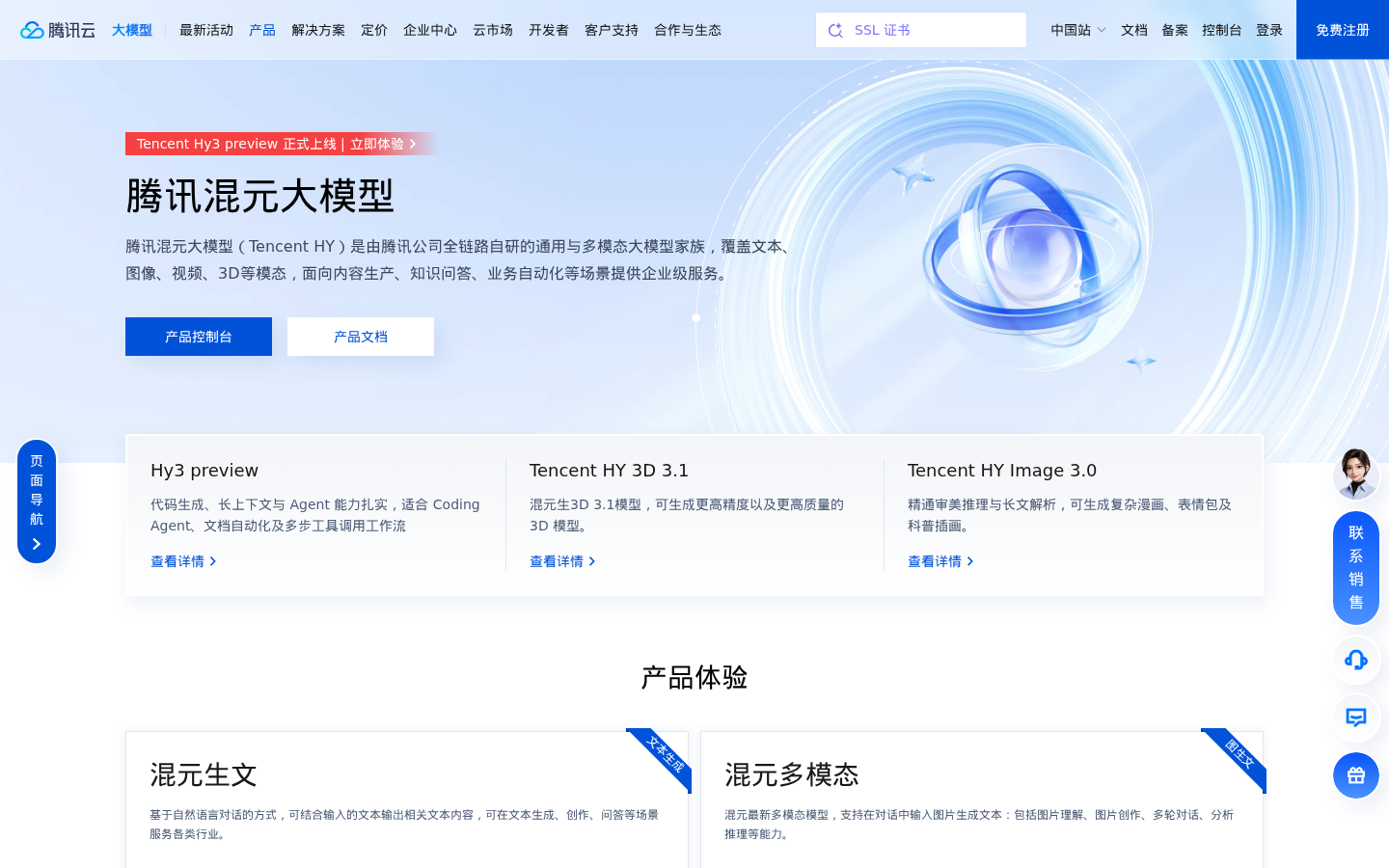Expand the 页面导航 side panel
Screen dimensions: 1389x868
[37, 502]
